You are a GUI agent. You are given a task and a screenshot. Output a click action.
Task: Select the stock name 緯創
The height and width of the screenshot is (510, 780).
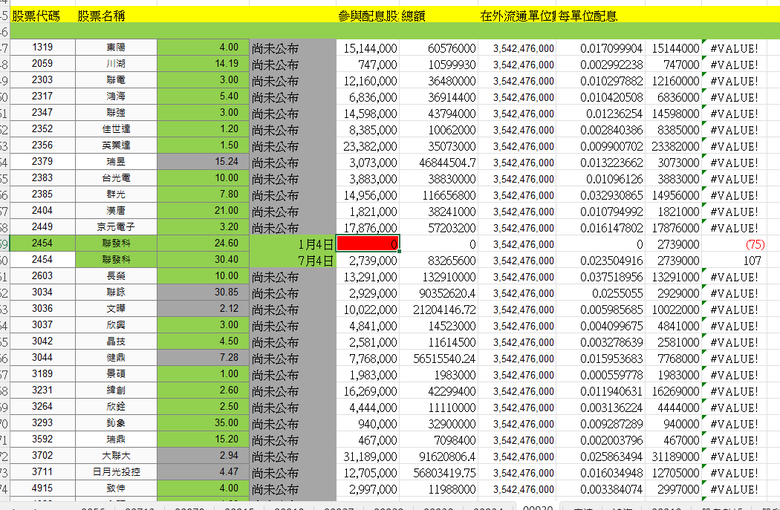point(116,391)
